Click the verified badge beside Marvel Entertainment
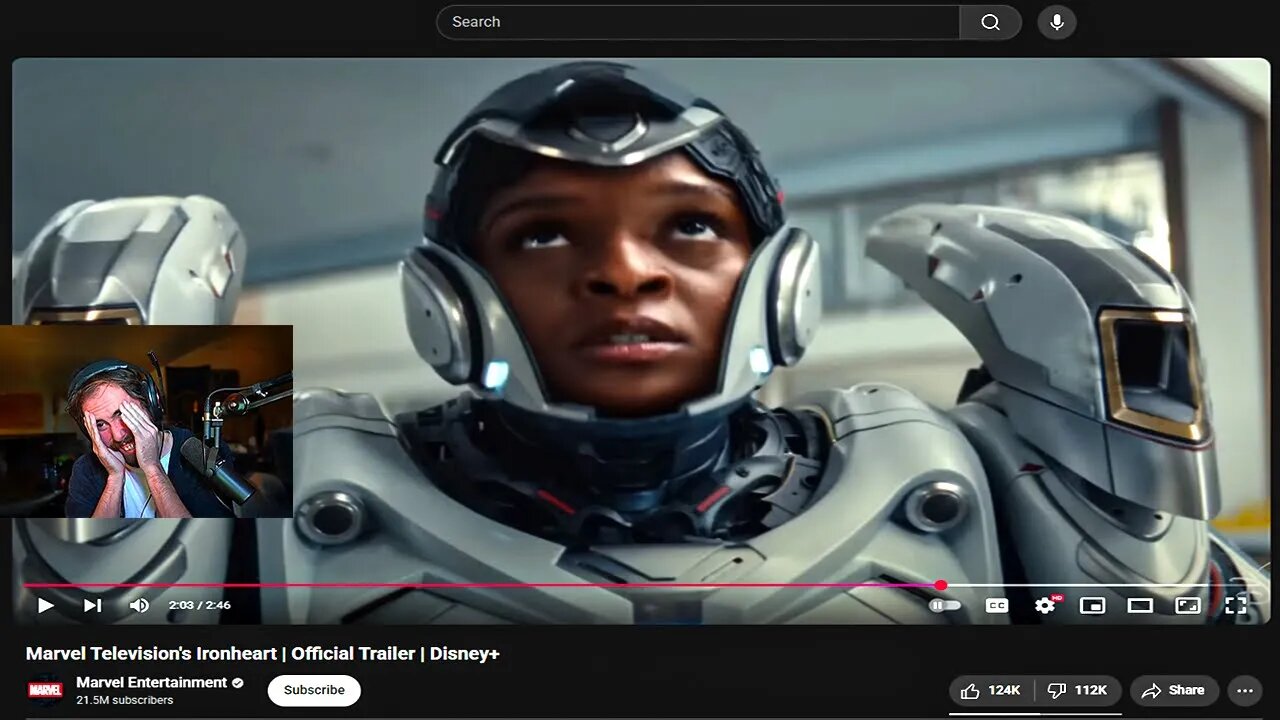The image size is (1280, 720). [x=238, y=683]
